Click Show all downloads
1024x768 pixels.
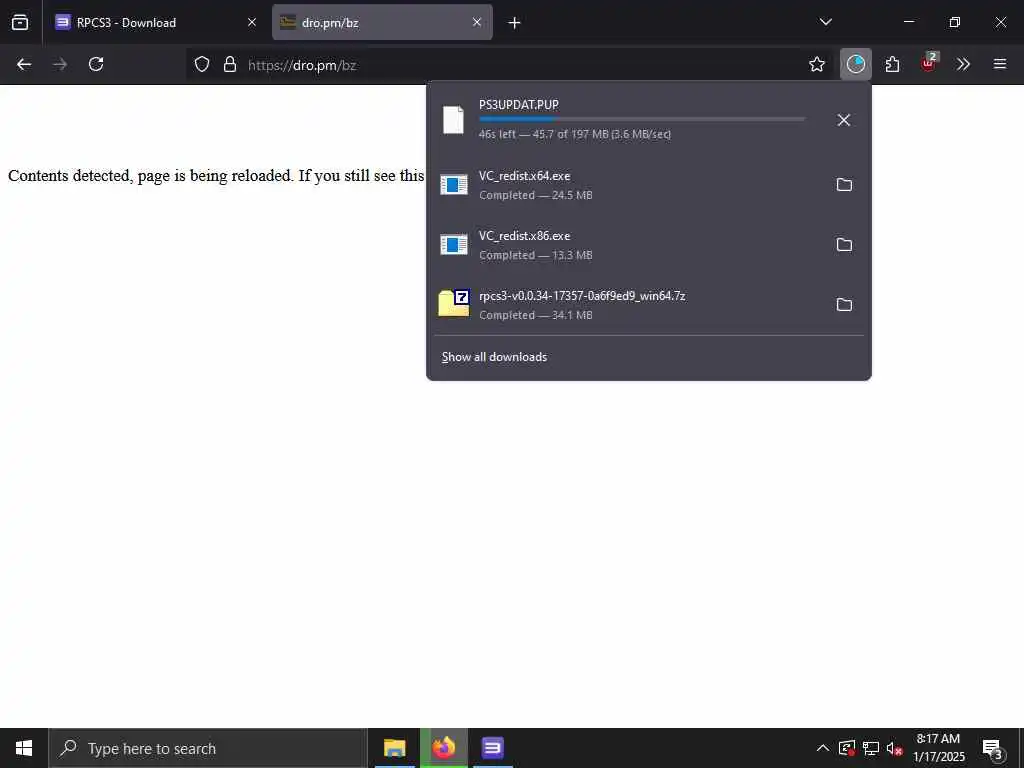tap(494, 357)
